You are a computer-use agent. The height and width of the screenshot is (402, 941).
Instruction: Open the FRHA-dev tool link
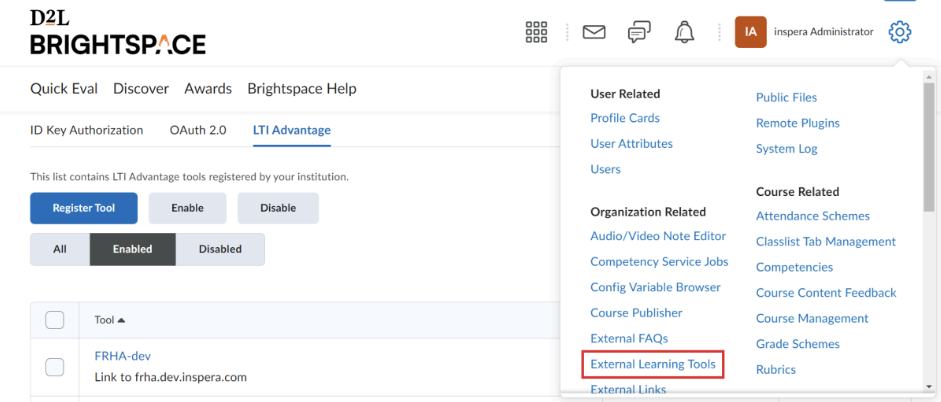[122, 356]
